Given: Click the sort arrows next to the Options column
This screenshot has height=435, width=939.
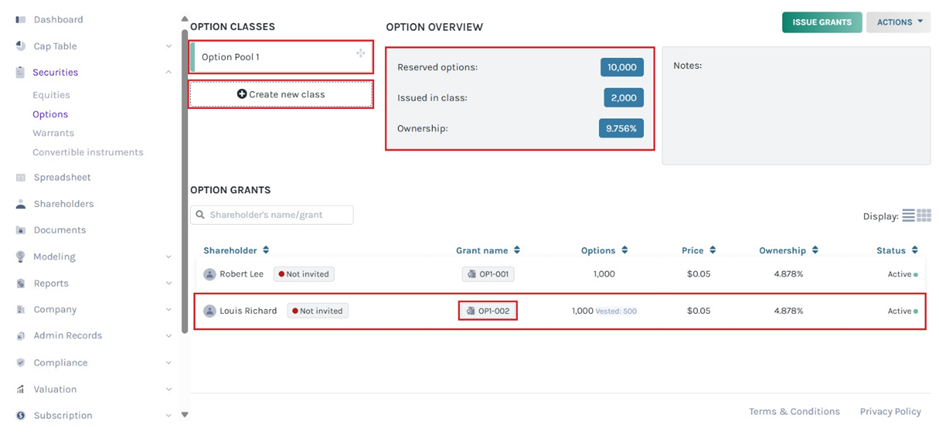Looking at the screenshot, I should tap(625, 251).
